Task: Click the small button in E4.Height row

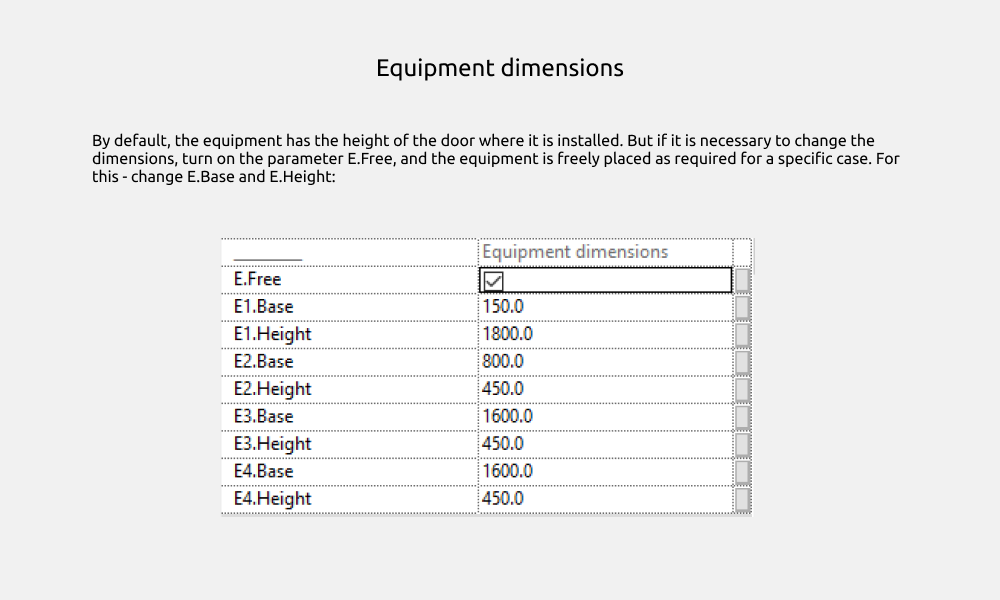Action: (x=742, y=498)
